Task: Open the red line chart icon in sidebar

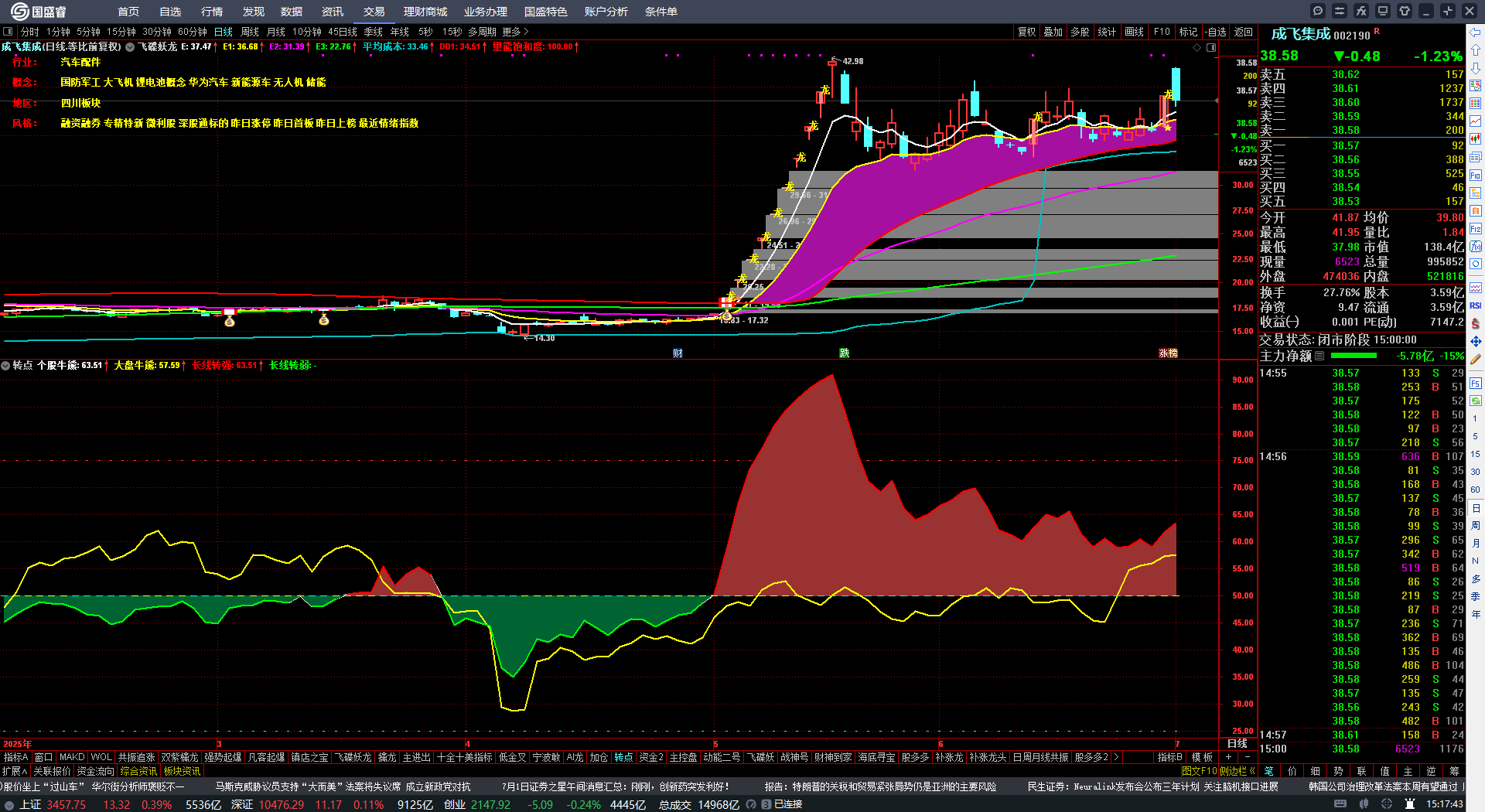Action: [1476, 121]
